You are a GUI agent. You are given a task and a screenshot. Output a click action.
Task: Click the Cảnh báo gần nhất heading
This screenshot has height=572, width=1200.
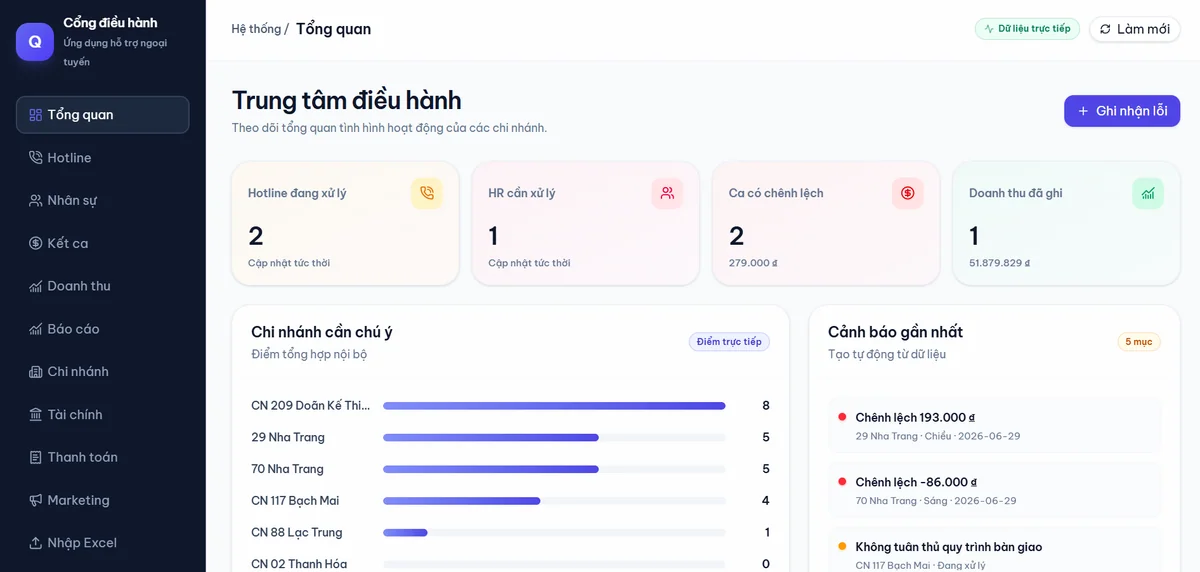895,332
